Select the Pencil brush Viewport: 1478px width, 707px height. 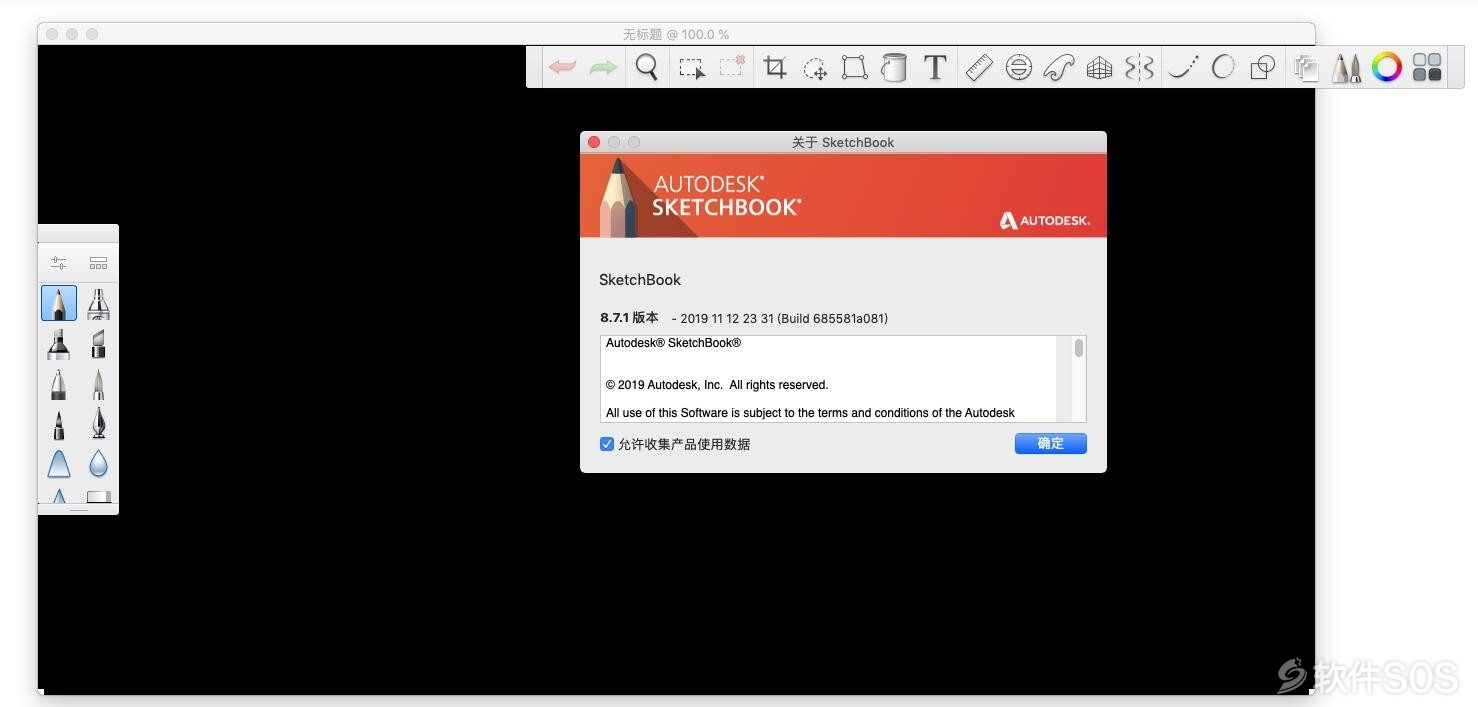(x=59, y=303)
